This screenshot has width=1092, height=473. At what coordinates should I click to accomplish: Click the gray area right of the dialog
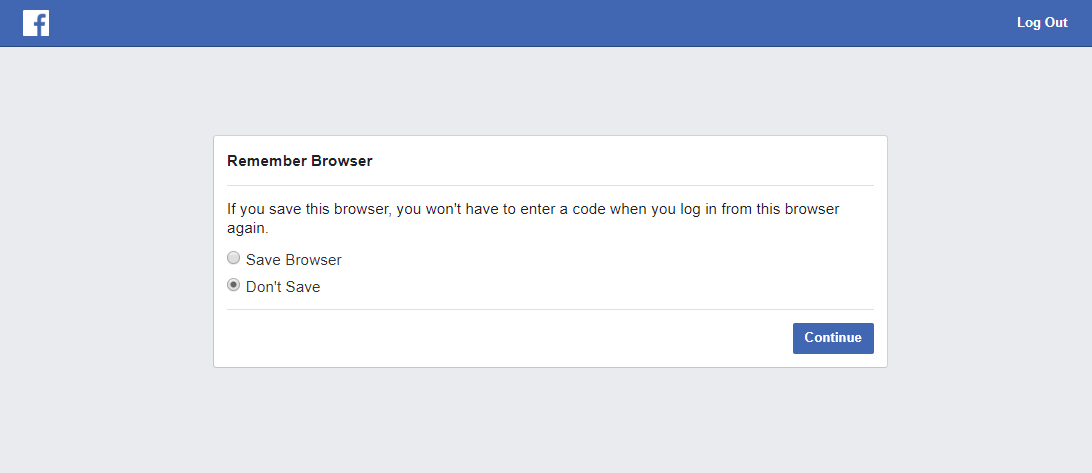988,250
